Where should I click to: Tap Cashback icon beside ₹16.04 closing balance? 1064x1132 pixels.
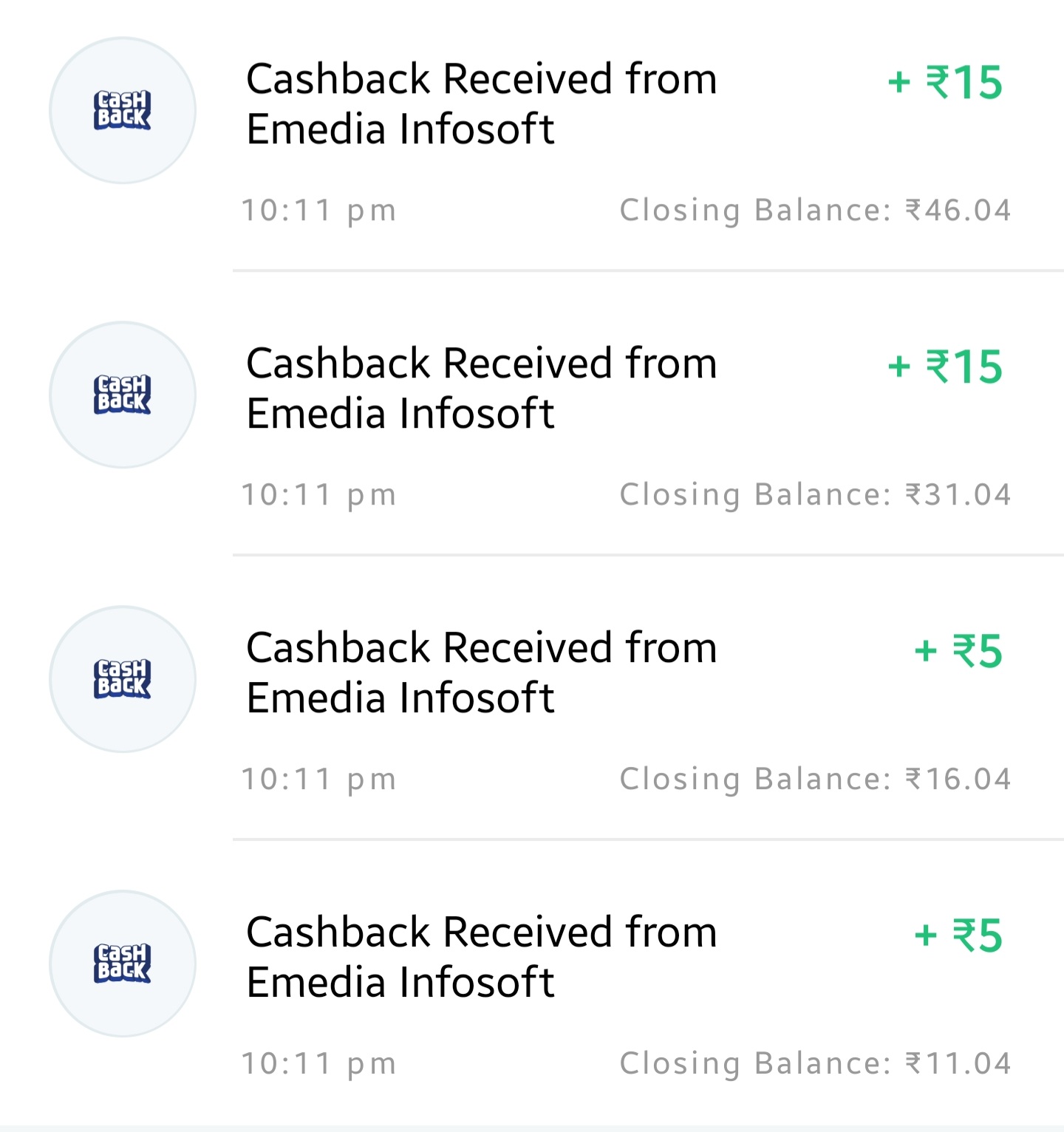[123, 679]
